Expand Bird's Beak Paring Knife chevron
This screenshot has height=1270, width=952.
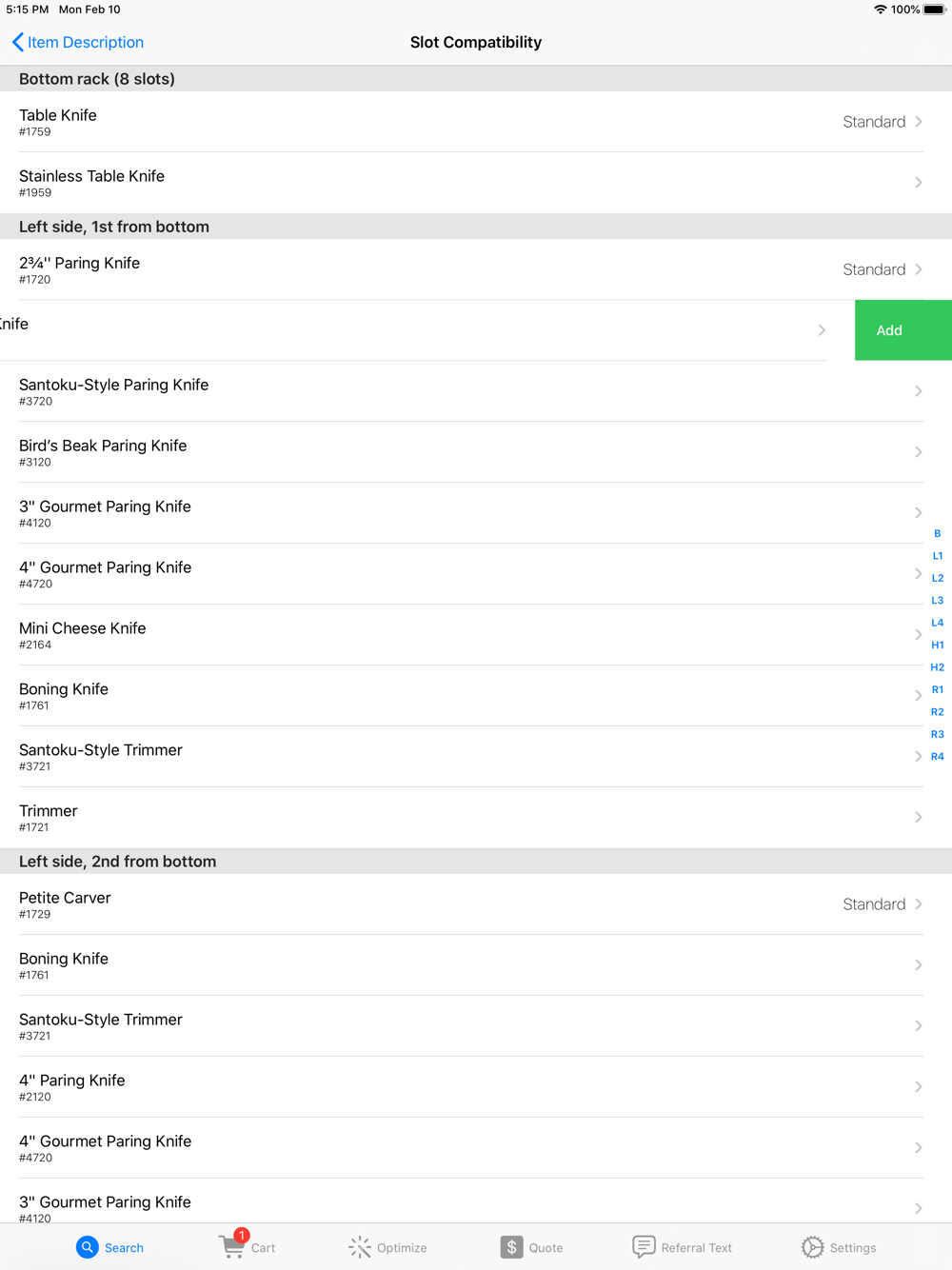(919, 452)
